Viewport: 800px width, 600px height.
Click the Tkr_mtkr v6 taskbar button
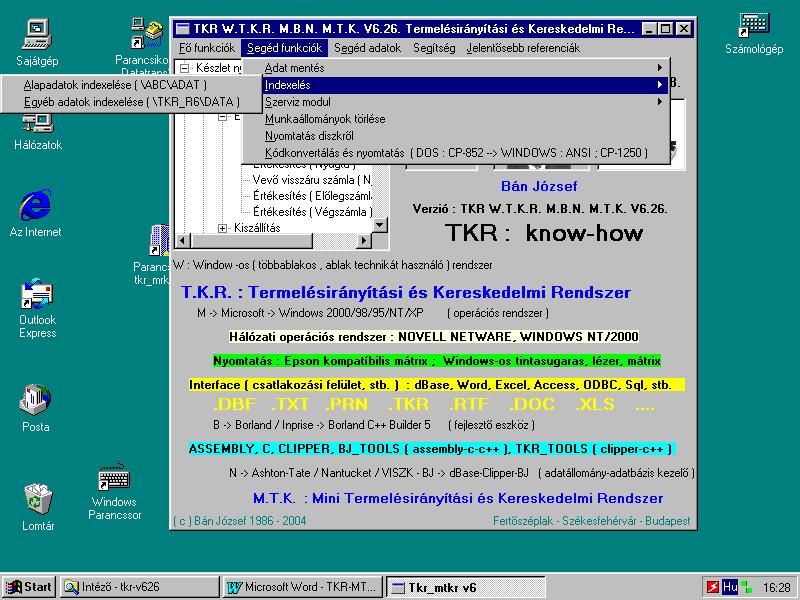pos(465,587)
